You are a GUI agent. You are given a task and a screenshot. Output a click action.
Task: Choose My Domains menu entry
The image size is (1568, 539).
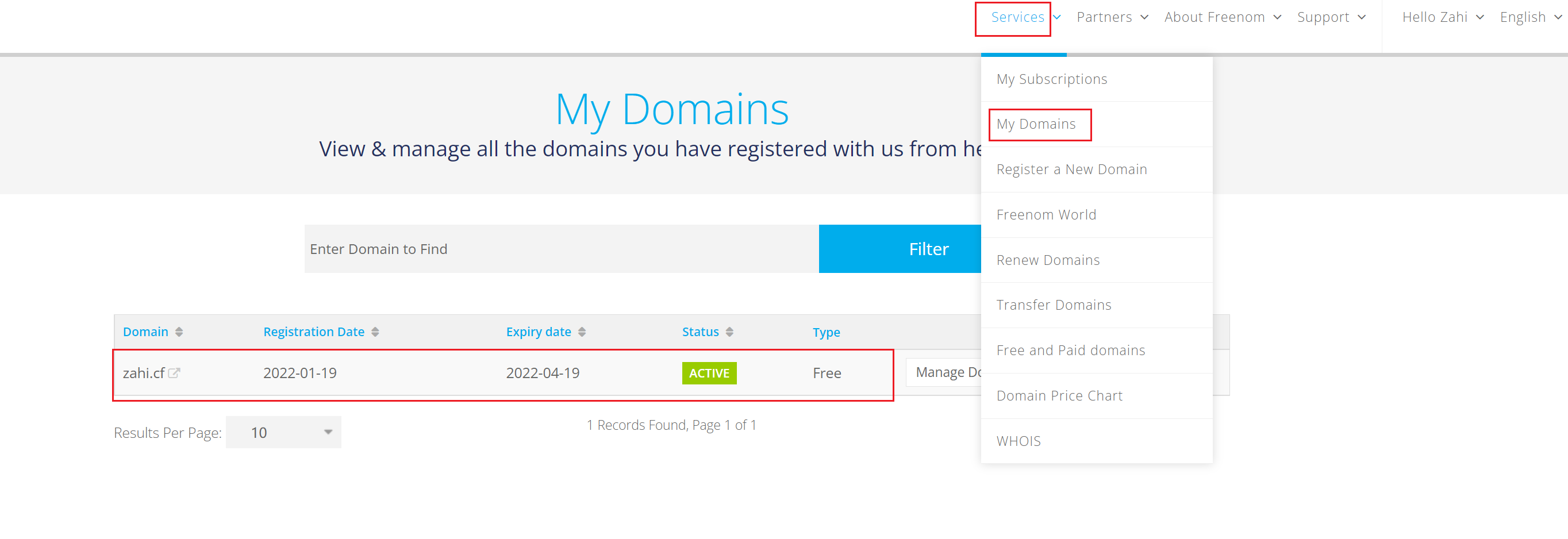(x=1036, y=125)
